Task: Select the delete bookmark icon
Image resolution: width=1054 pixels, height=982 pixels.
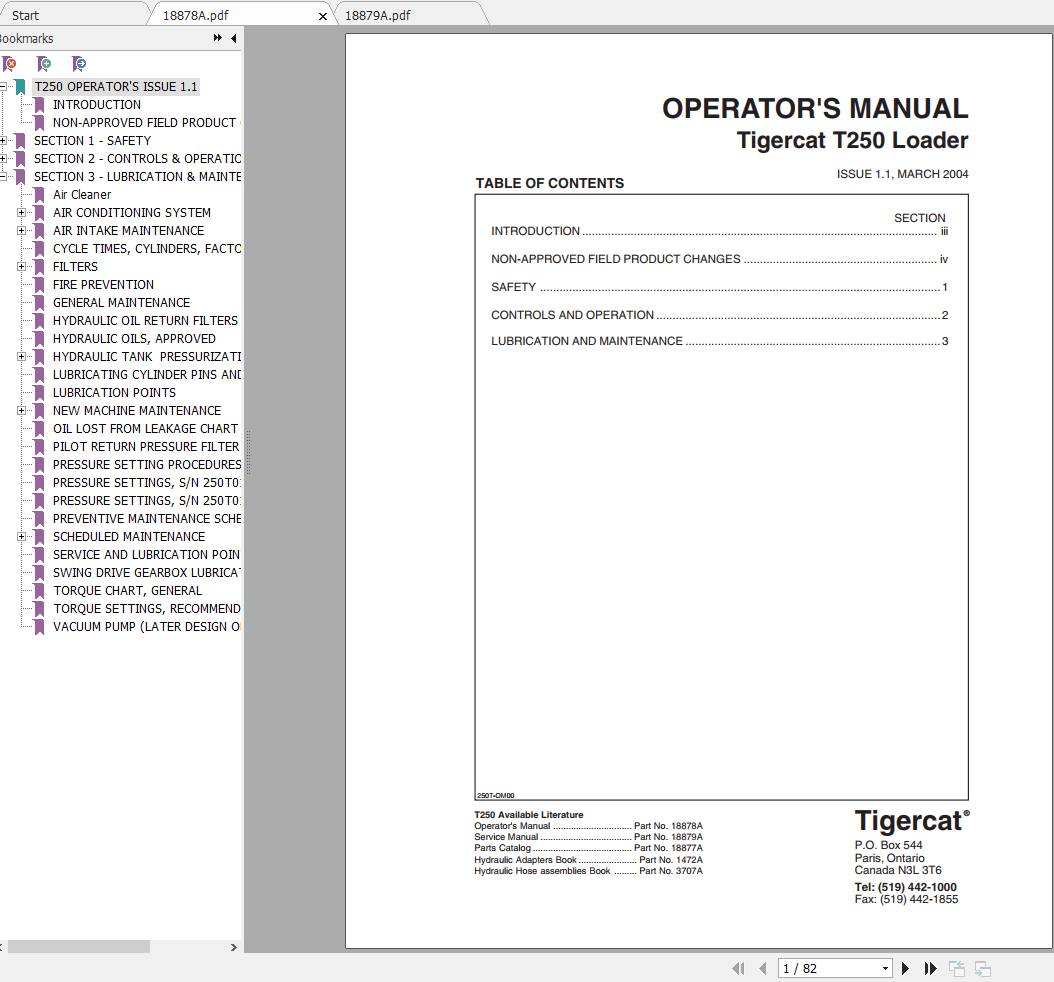Action: 9,64
